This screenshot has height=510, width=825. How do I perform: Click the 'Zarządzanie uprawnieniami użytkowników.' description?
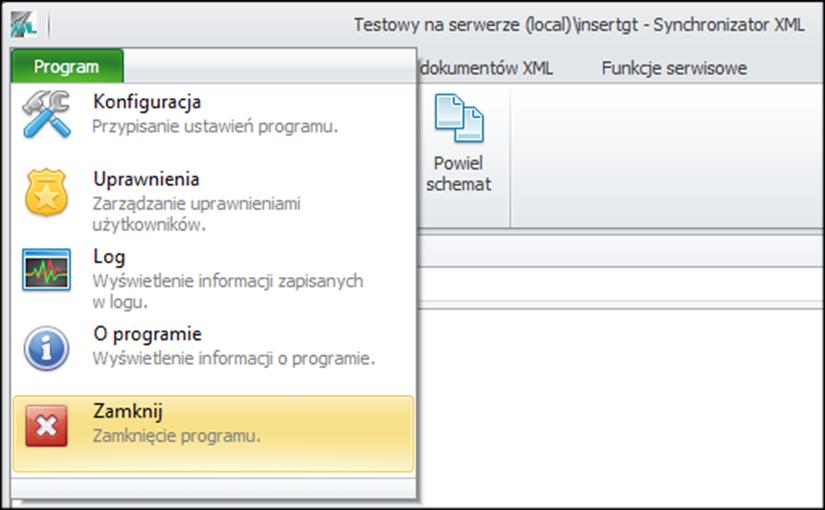(x=196, y=214)
